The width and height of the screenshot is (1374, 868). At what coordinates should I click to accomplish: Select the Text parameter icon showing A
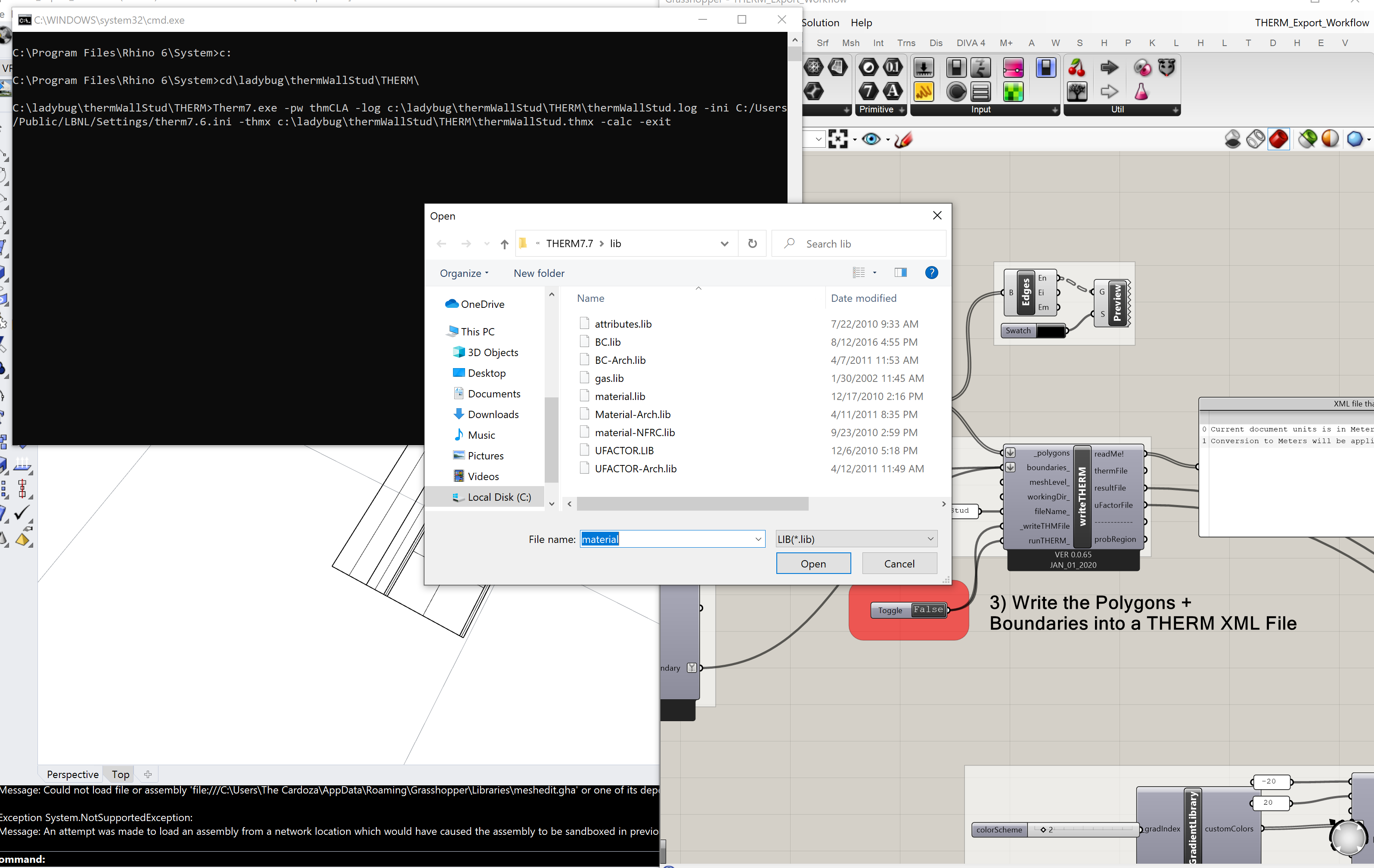(893, 91)
